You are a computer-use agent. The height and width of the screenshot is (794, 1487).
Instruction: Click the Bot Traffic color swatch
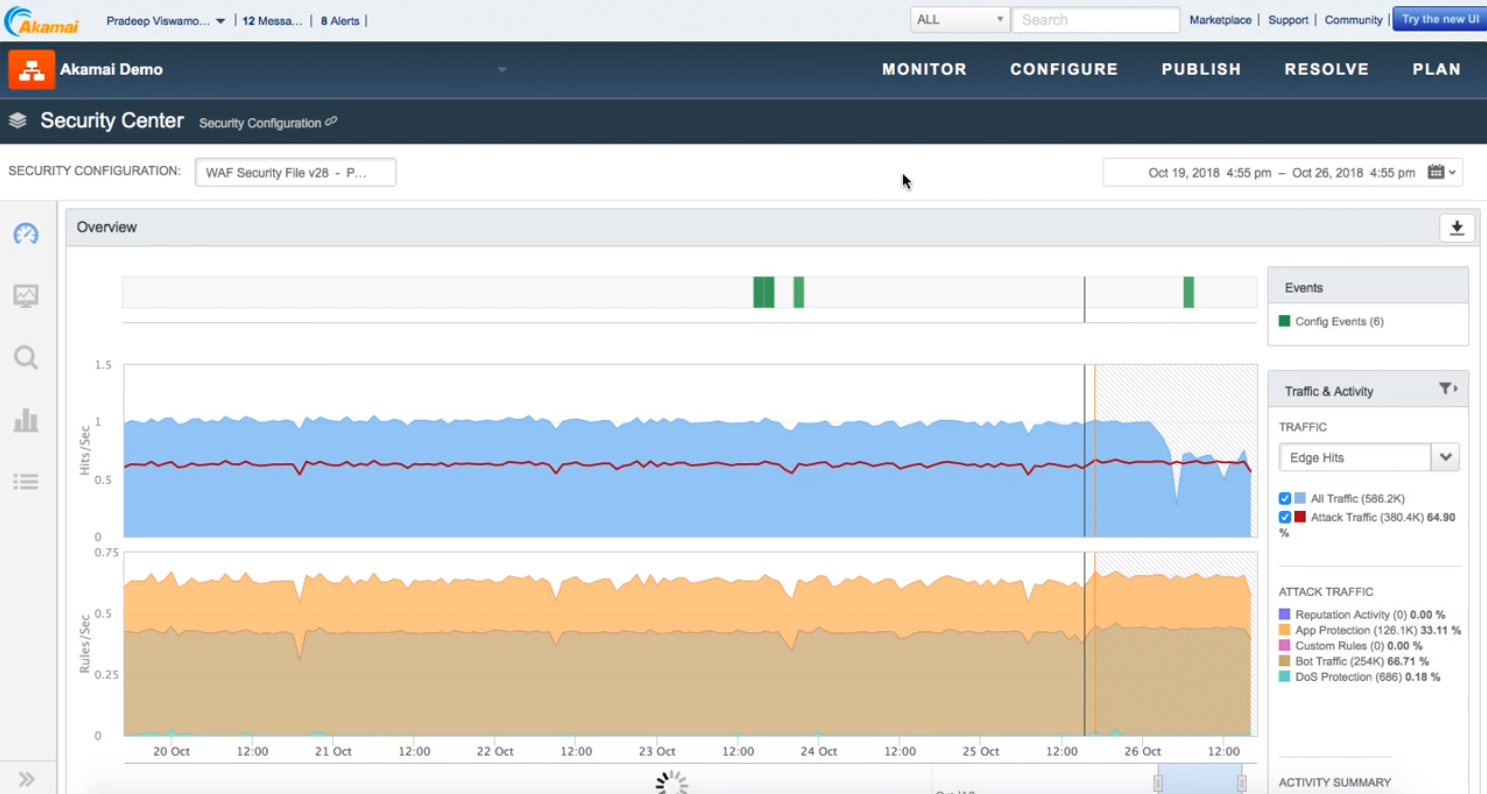pyautogui.click(x=1285, y=662)
